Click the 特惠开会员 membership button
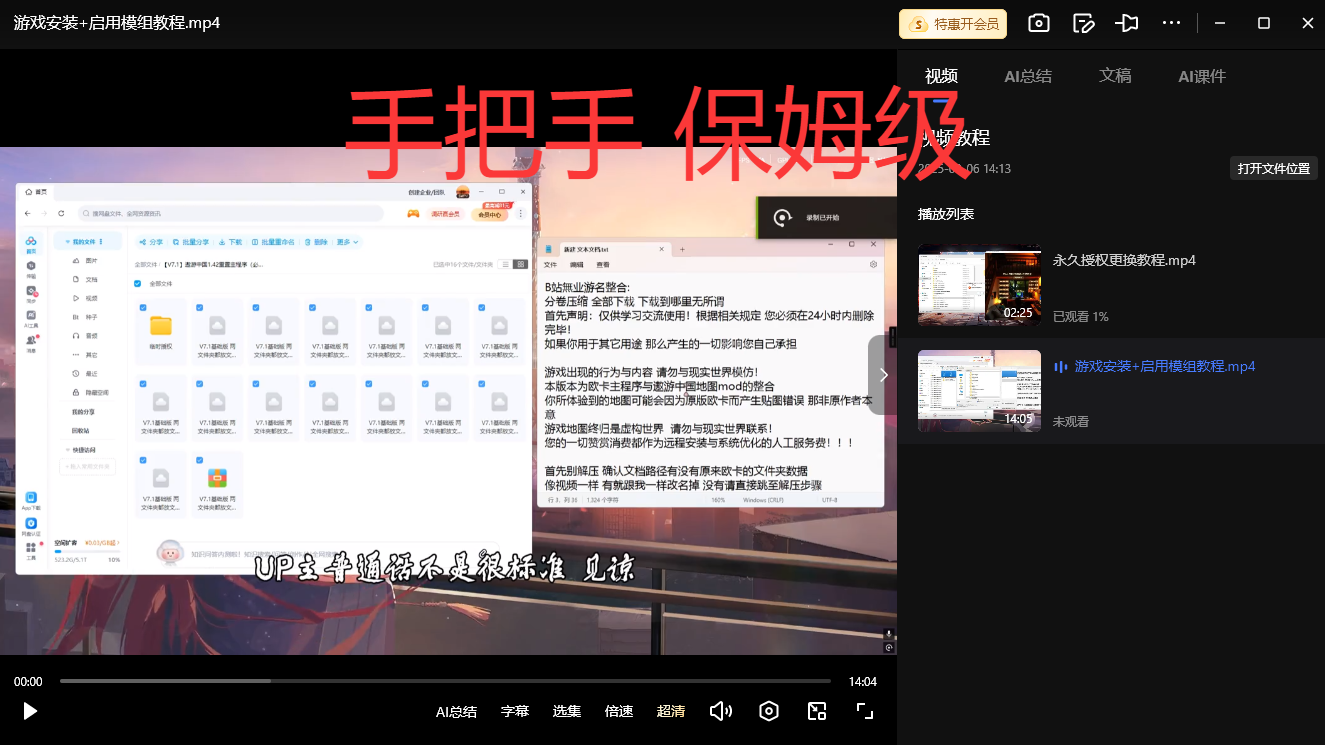Screen dimensions: 1325x745 point(953,24)
